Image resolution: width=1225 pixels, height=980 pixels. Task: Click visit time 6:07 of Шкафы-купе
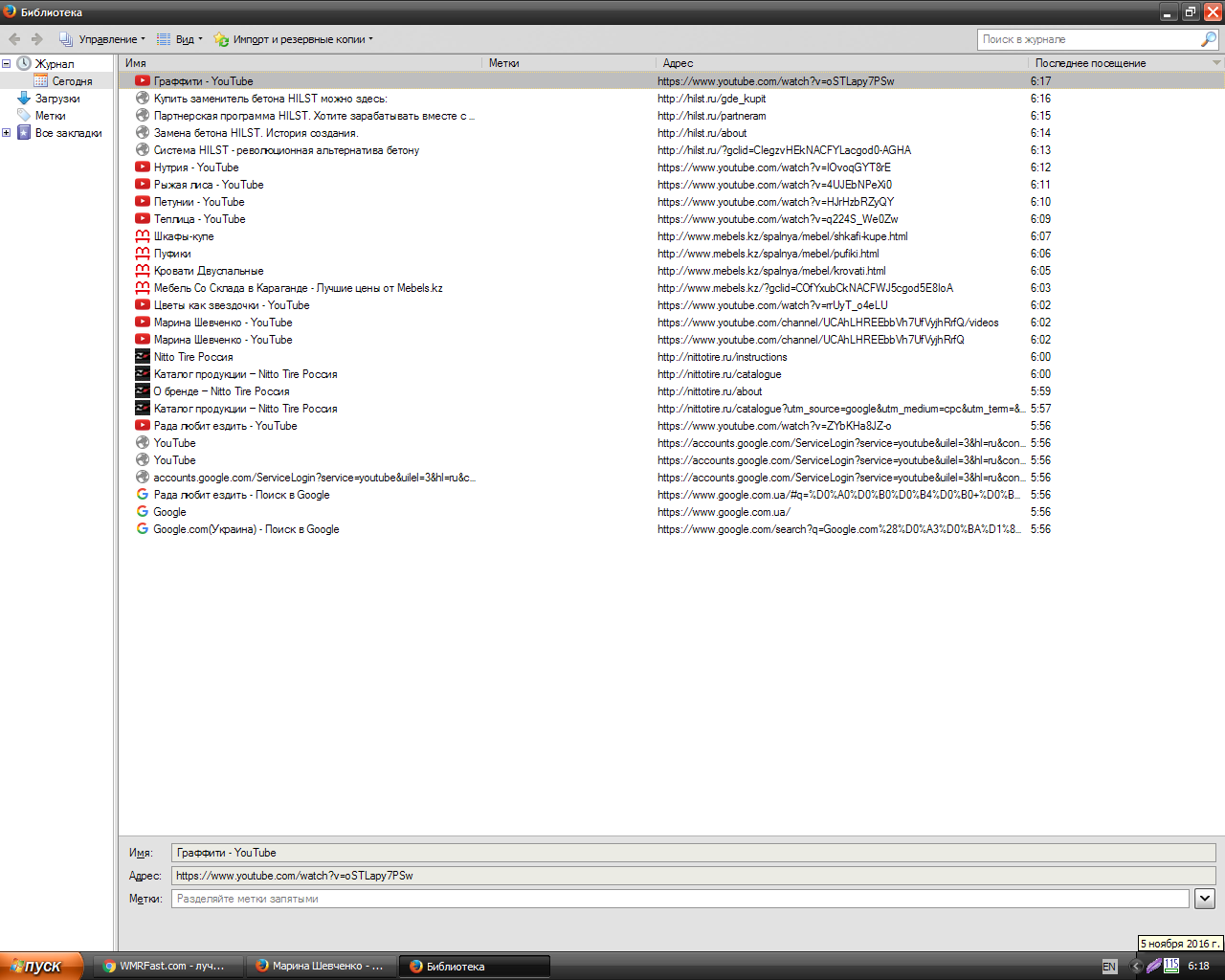(x=1040, y=236)
